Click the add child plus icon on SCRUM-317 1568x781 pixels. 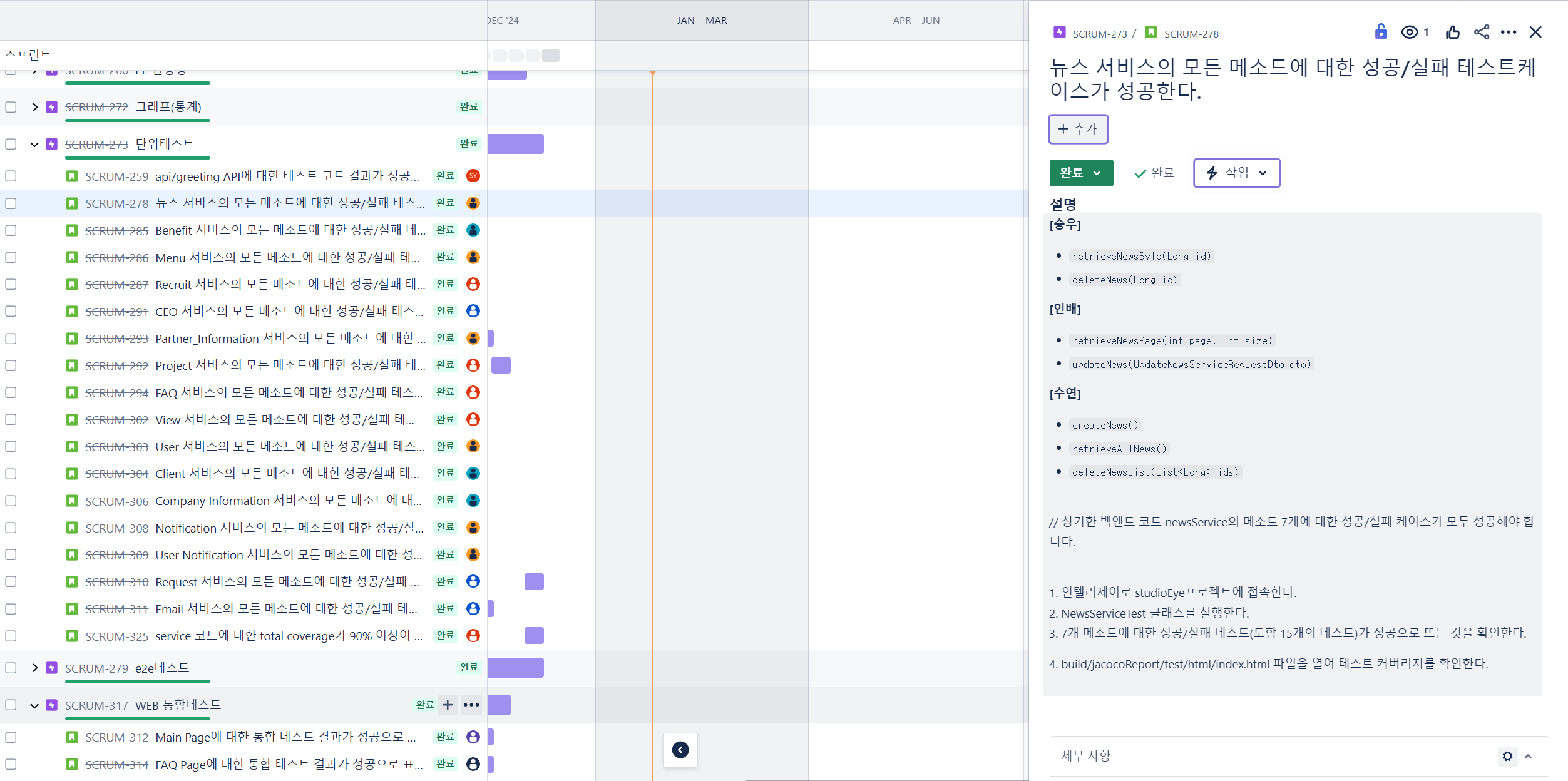pyautogui.click(x=448, y=705)
